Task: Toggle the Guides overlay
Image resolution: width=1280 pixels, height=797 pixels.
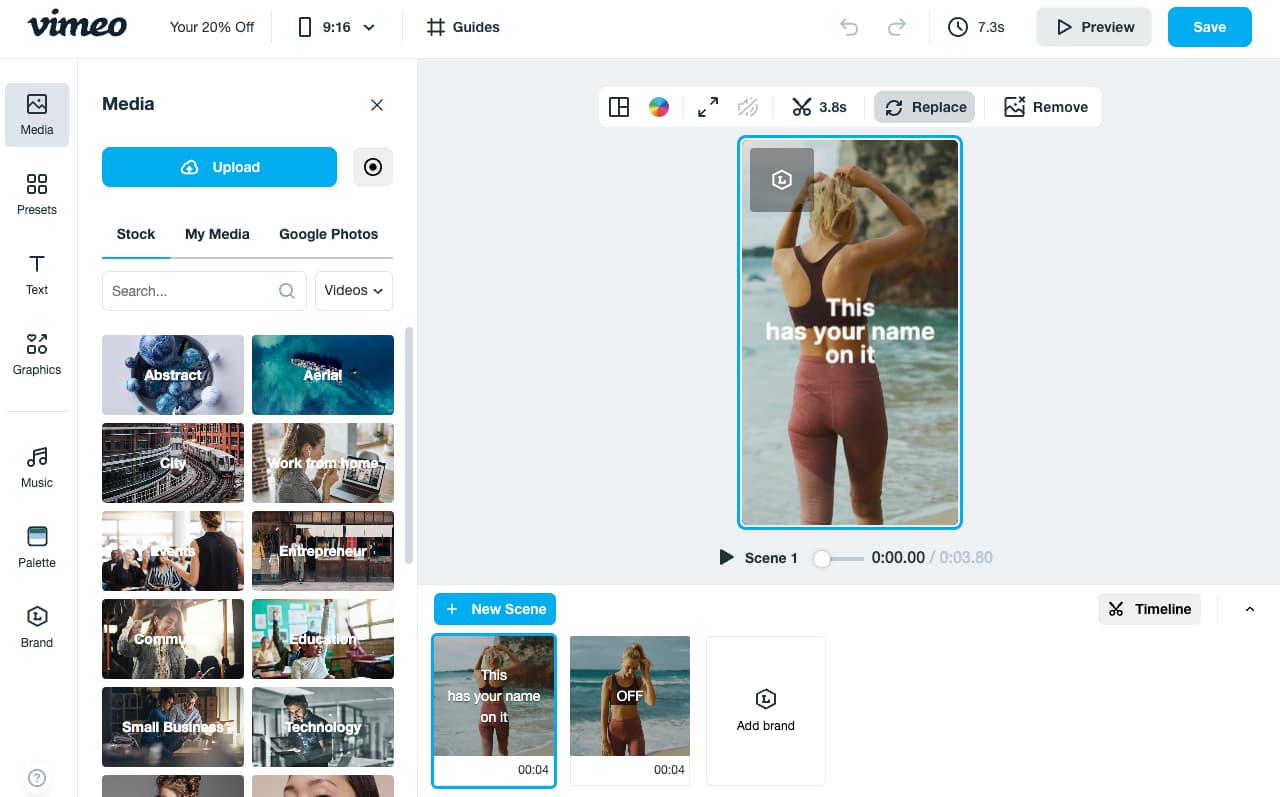Action: tap(463, 27)
